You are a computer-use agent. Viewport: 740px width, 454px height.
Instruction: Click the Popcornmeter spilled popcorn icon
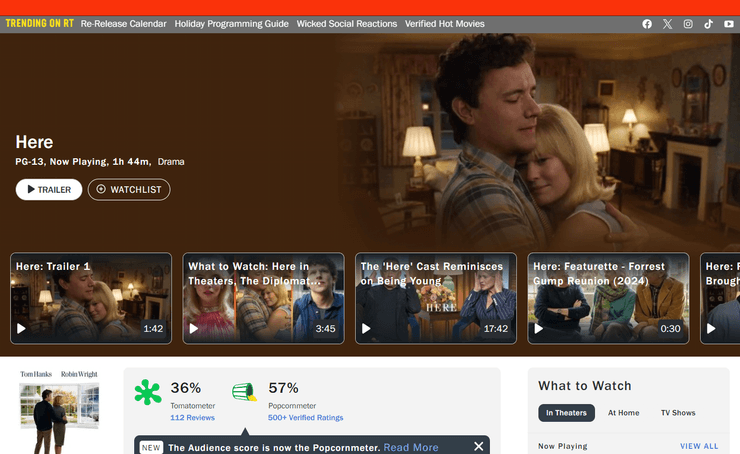coord(245,393)
